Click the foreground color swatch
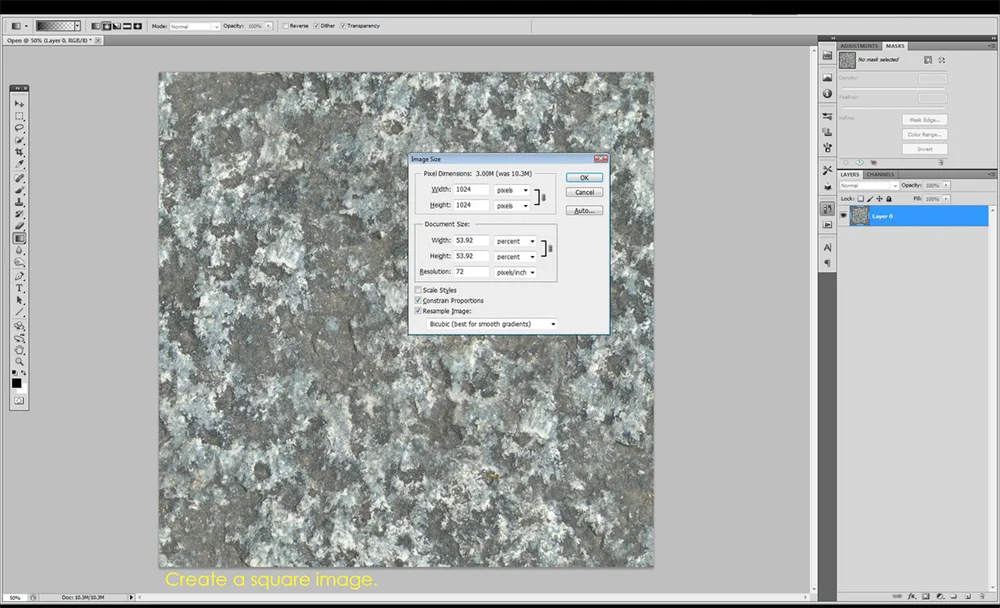 16,383
